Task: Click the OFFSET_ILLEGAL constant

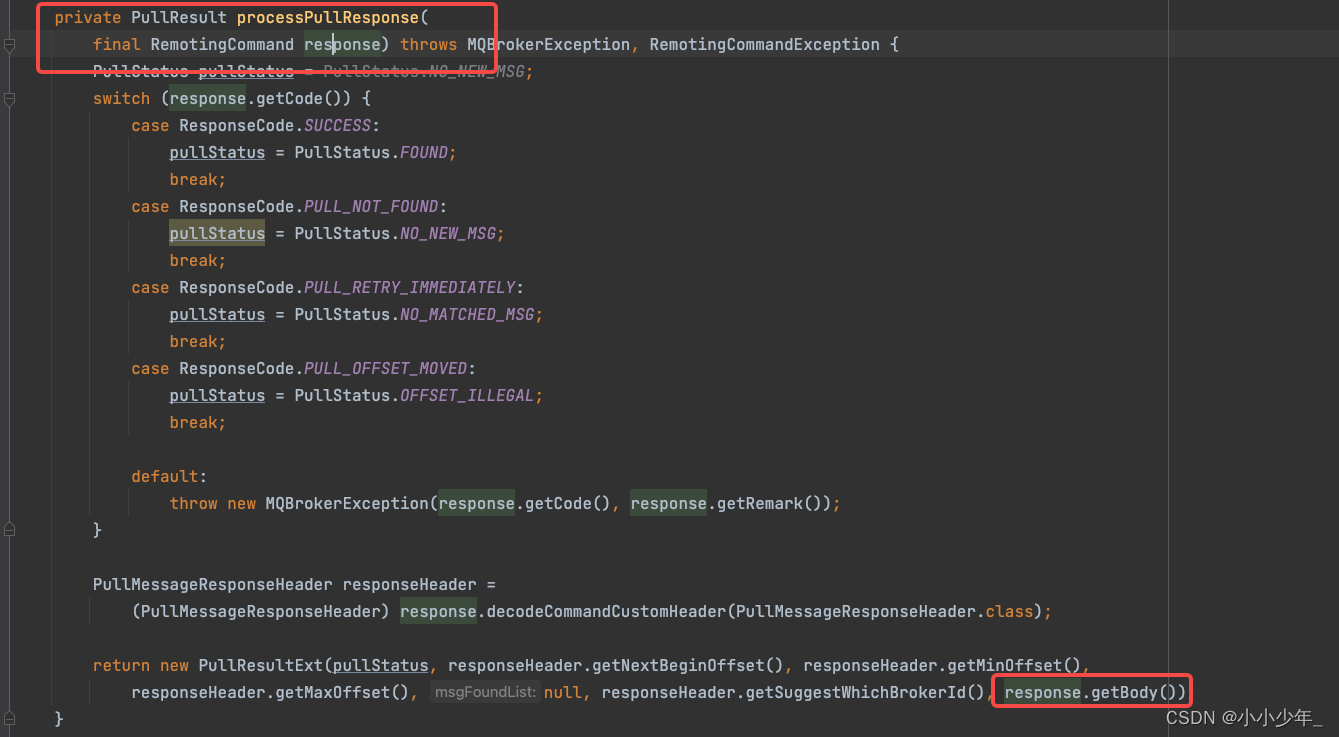Action: coord(467,396)
